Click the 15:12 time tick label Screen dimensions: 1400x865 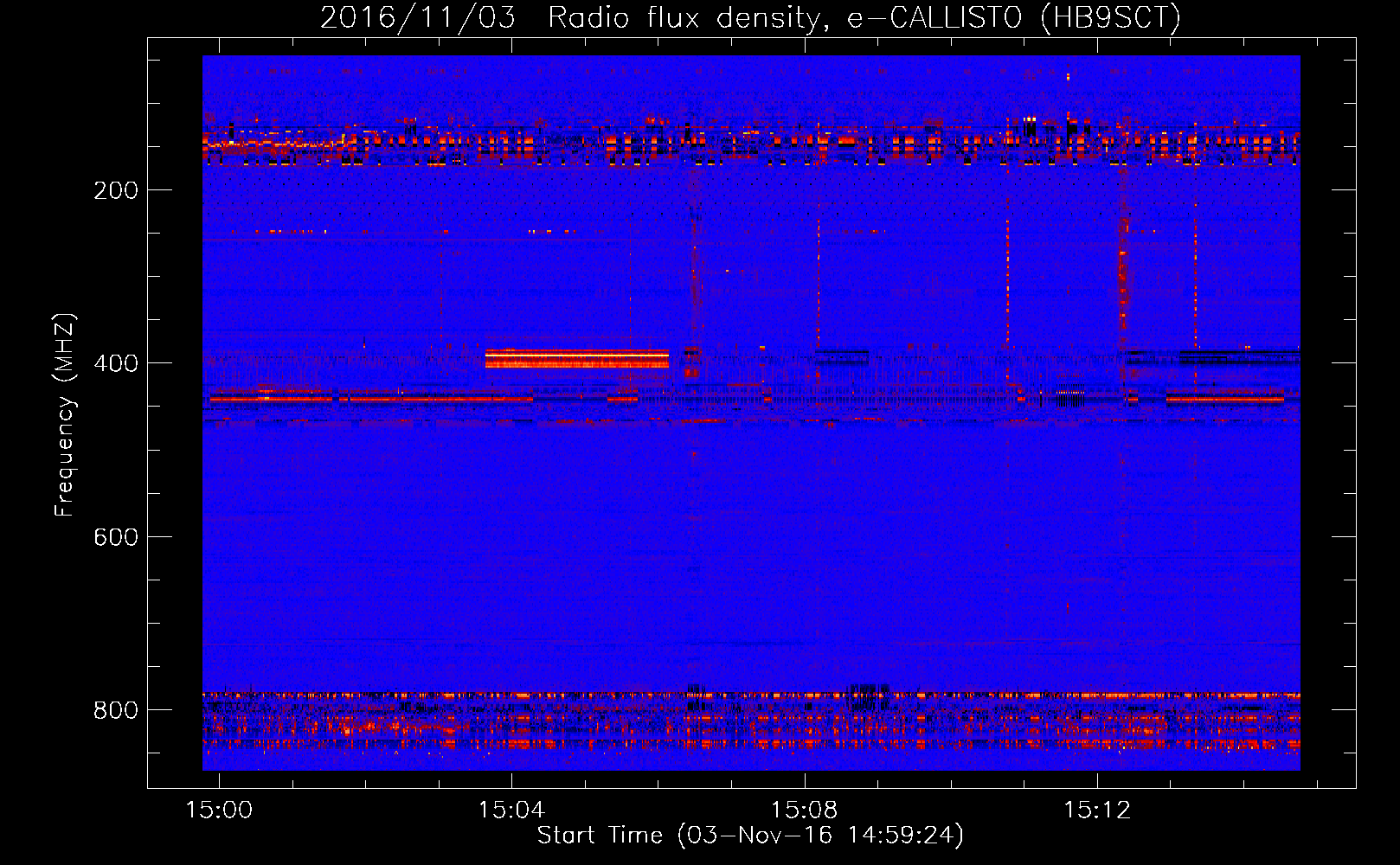1097,810
